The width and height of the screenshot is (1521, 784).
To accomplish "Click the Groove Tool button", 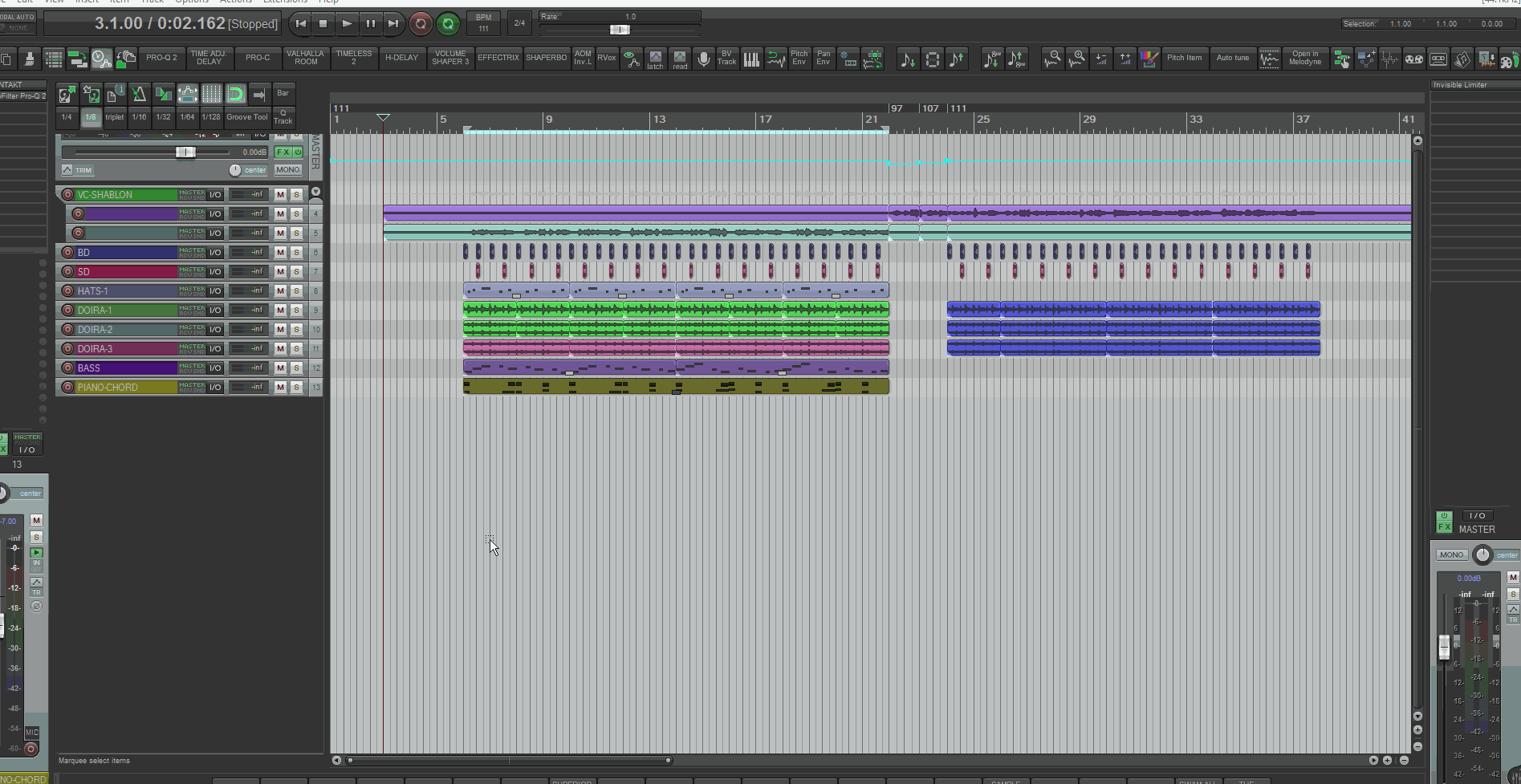I will click(247, 117).
